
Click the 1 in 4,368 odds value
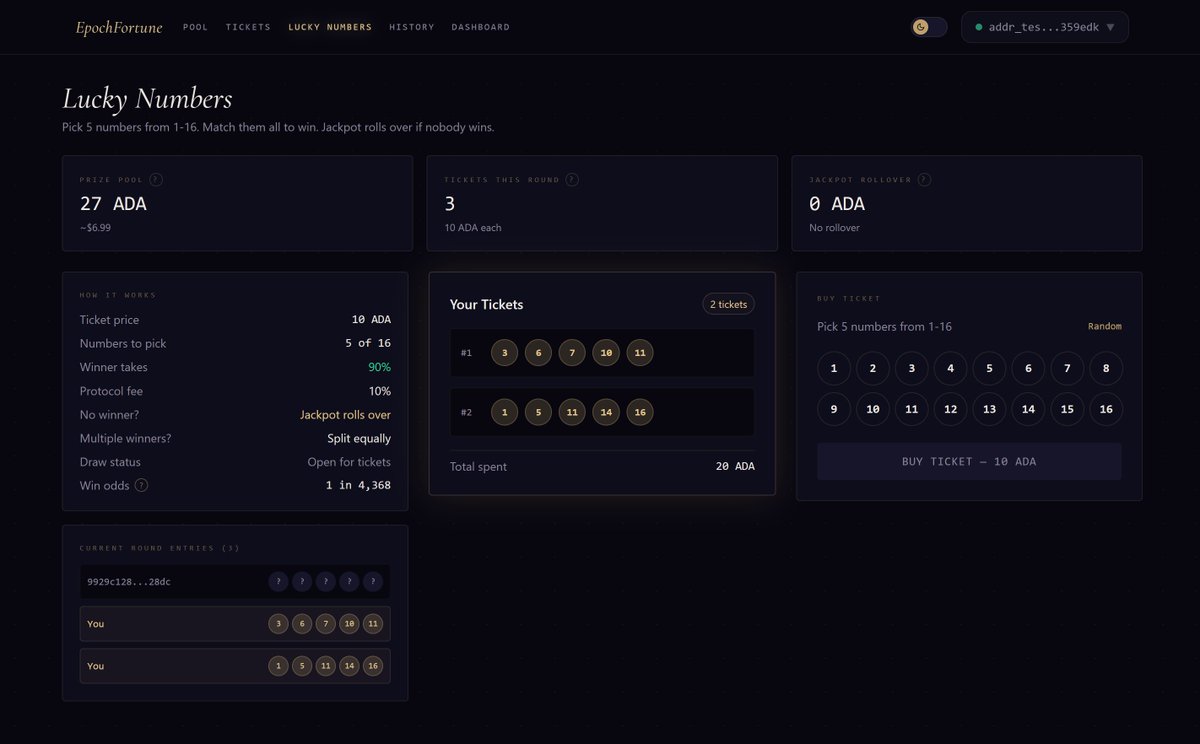358,485
